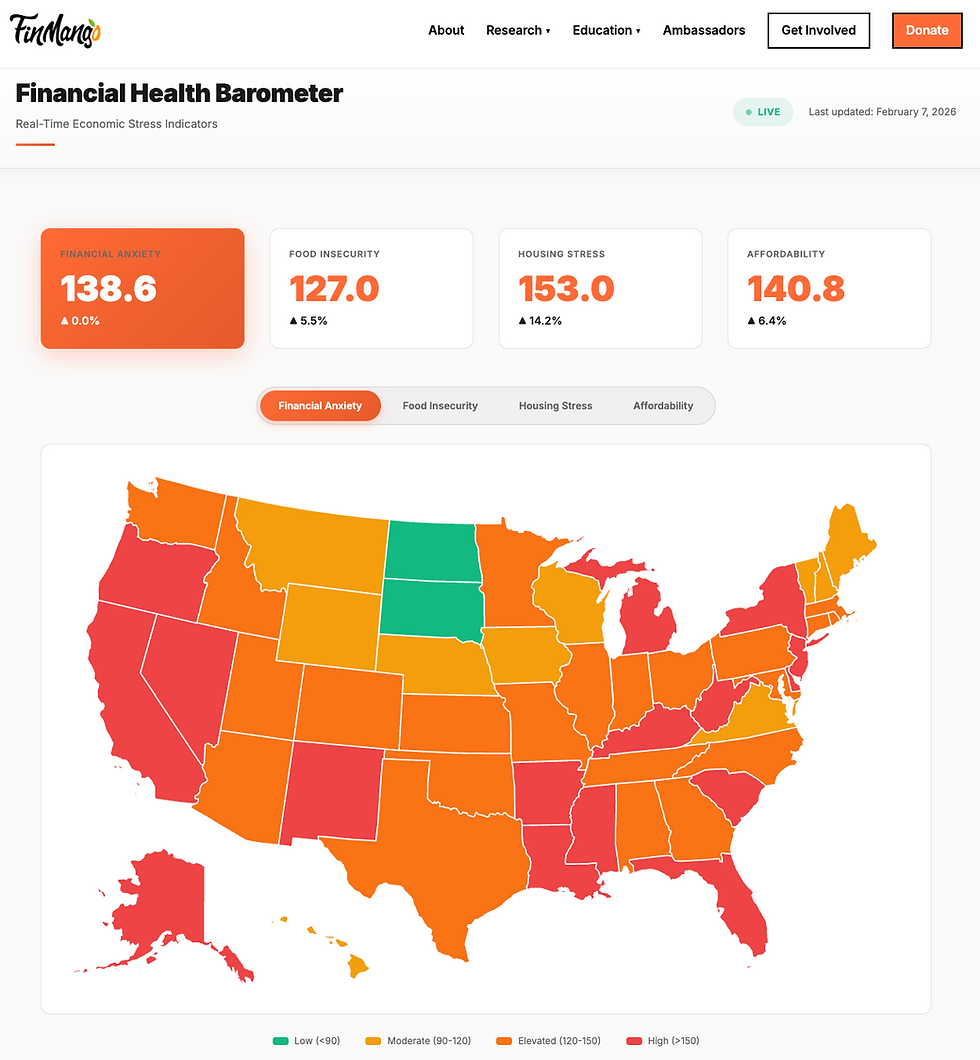Select the Financial Anxiety pill tab
Screen dimensions: 980x1060
pos(320,406)
